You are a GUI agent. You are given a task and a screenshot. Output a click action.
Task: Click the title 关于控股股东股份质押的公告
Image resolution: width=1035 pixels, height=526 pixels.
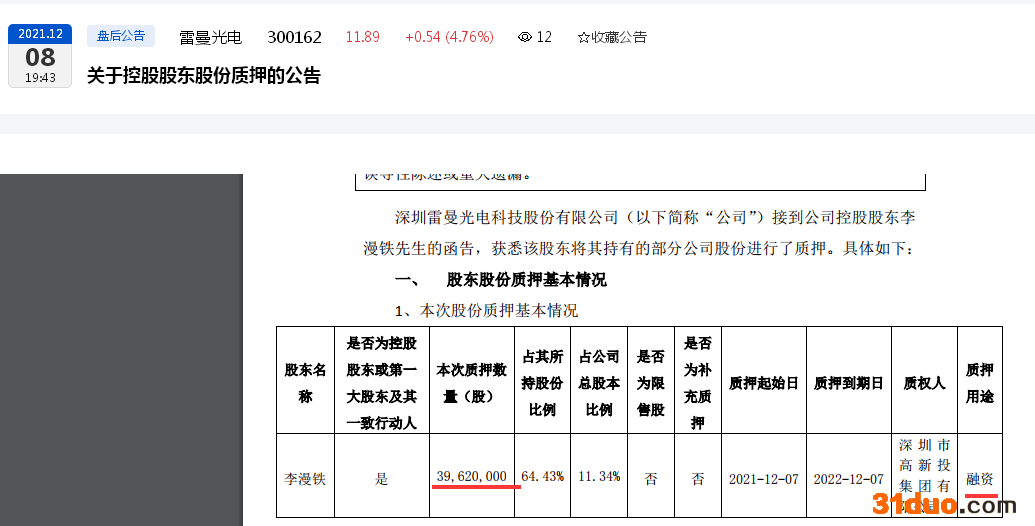(x=203, y=76)
